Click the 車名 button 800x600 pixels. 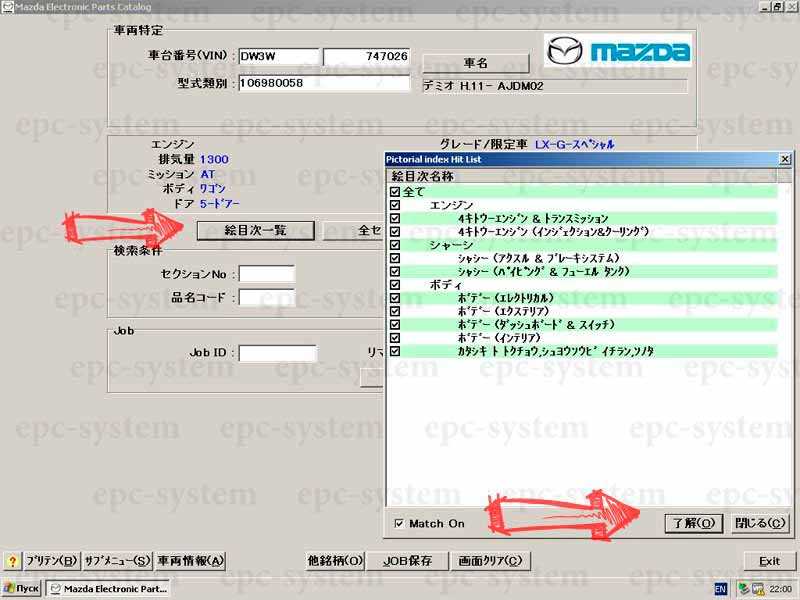pyautogui.click(x=476, y=63)
